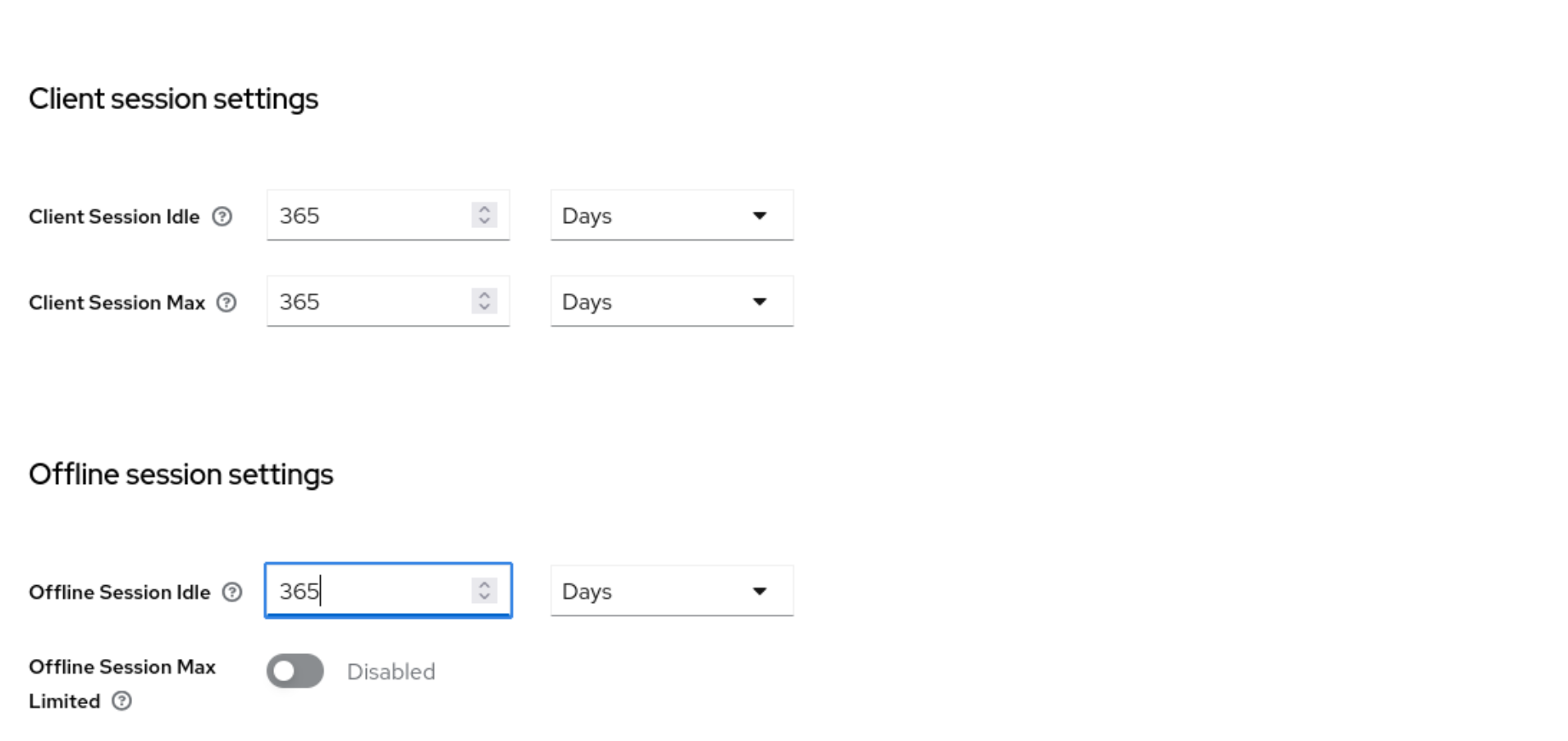The height and width of the screenshot is (741, 1568).
Task: Decrement the Client Session Idle value
Action: coord(484,222)
